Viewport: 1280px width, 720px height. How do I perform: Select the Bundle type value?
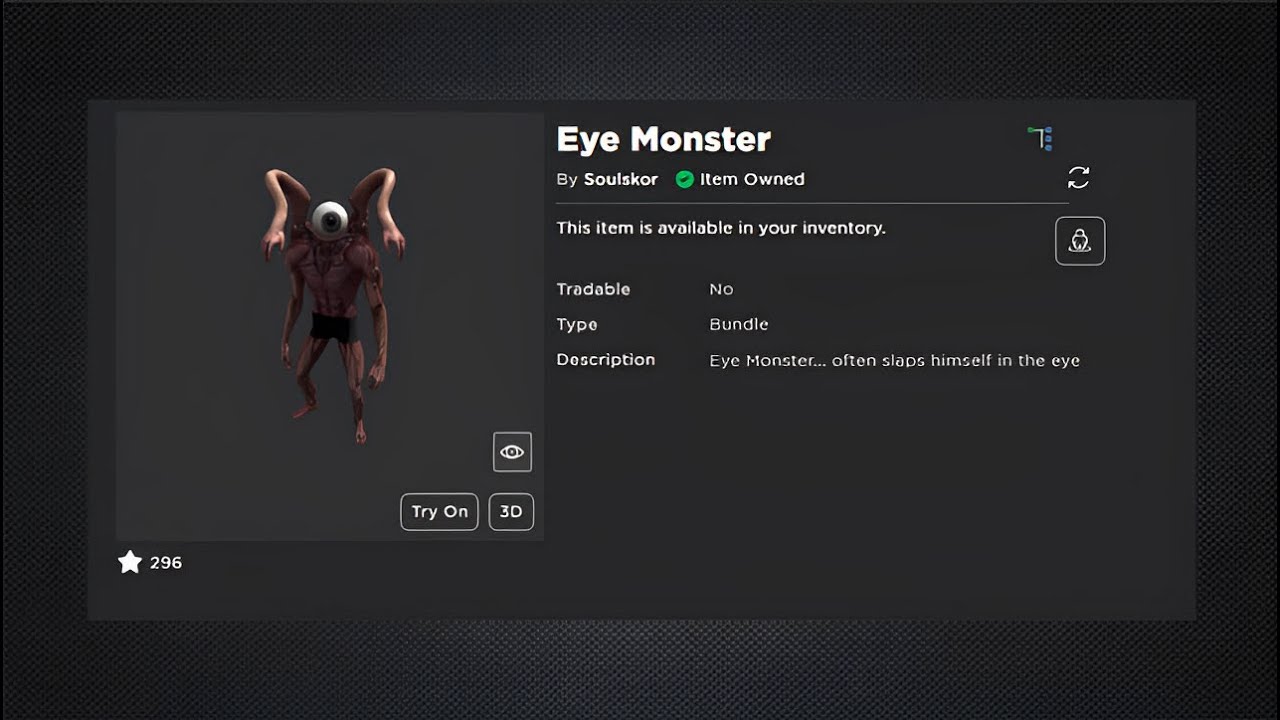pyautogui.click(x=739, y=324)
